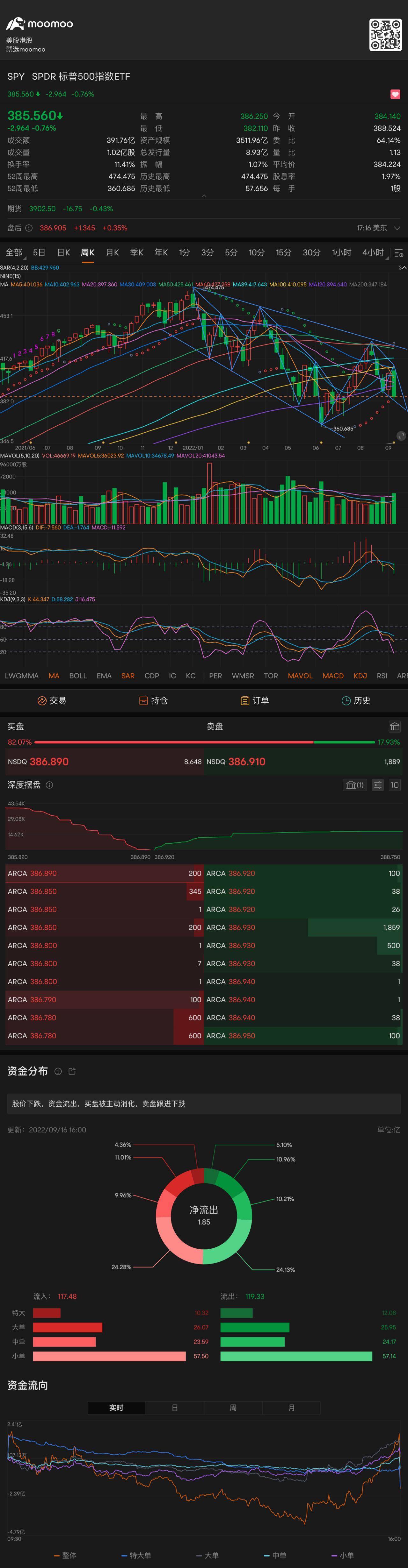Select ARCA bid row 386.890 with 200
Screen dimensions: 408x1568
[x=104, y=874]
